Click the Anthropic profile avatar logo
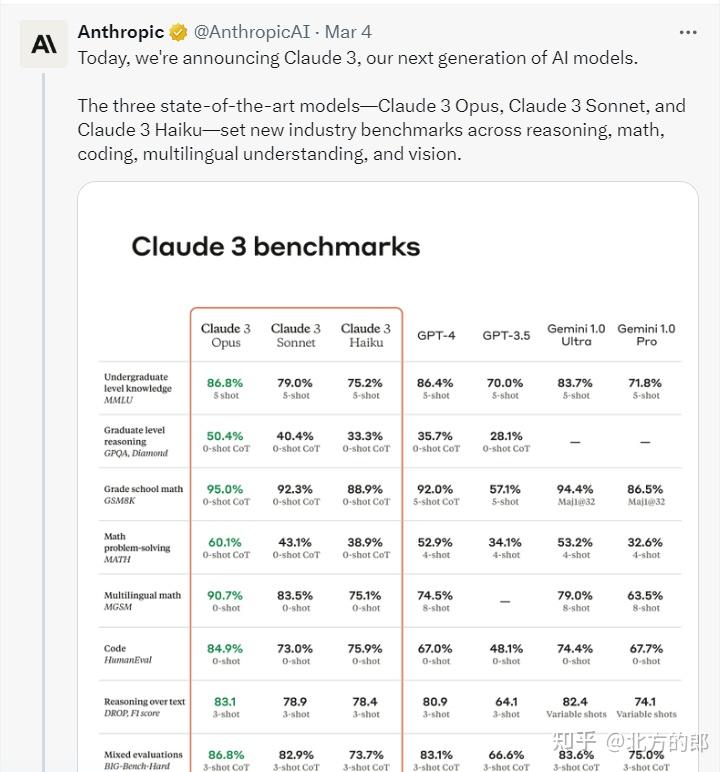 [x=44, y=44]
